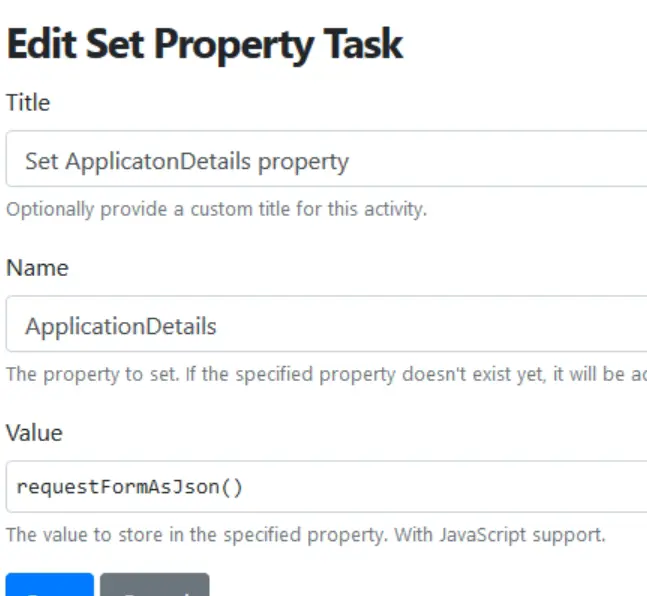Click the "Value" field label
Screen dimensions: 647x596
[34, 432]
